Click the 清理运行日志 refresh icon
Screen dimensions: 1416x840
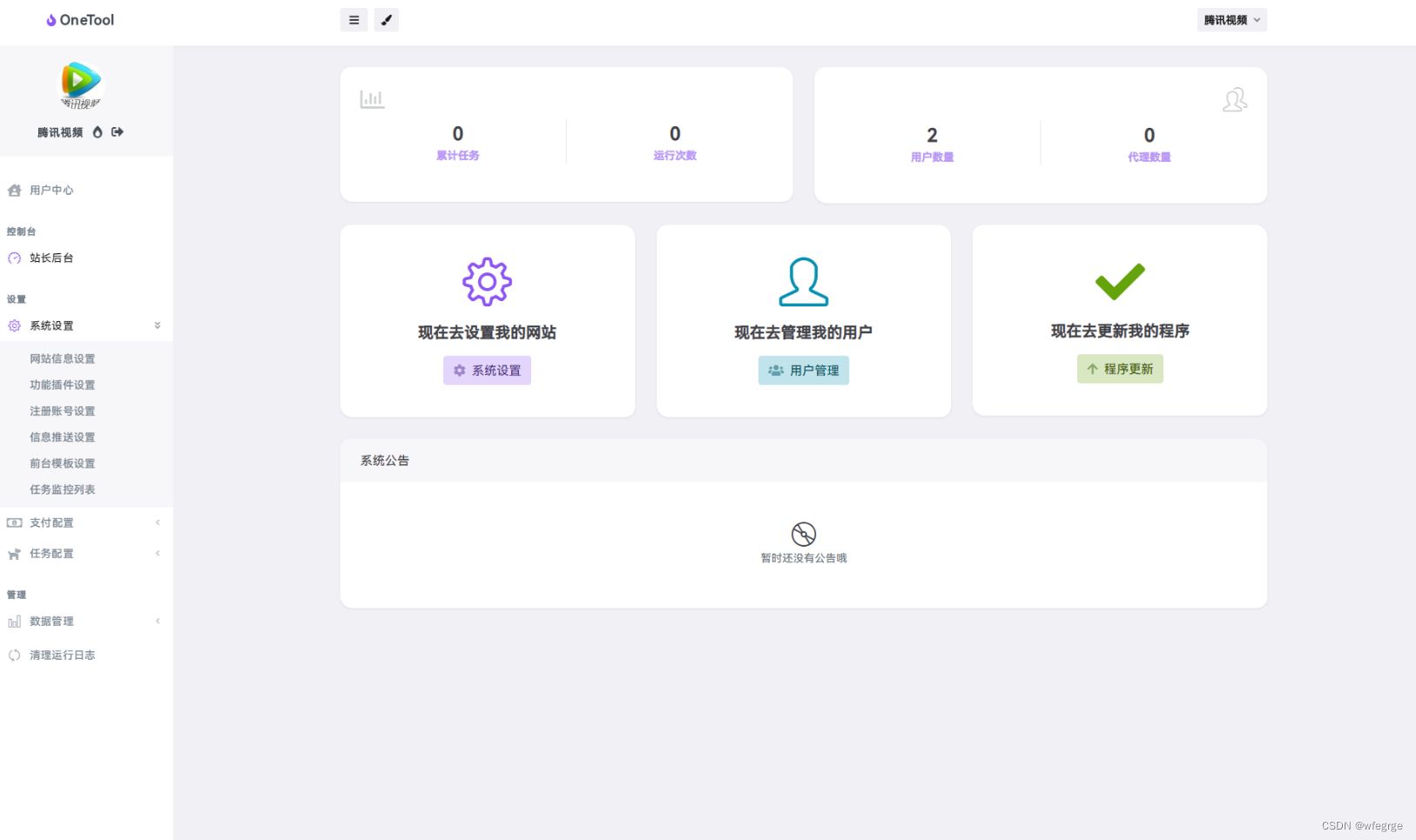14,655
